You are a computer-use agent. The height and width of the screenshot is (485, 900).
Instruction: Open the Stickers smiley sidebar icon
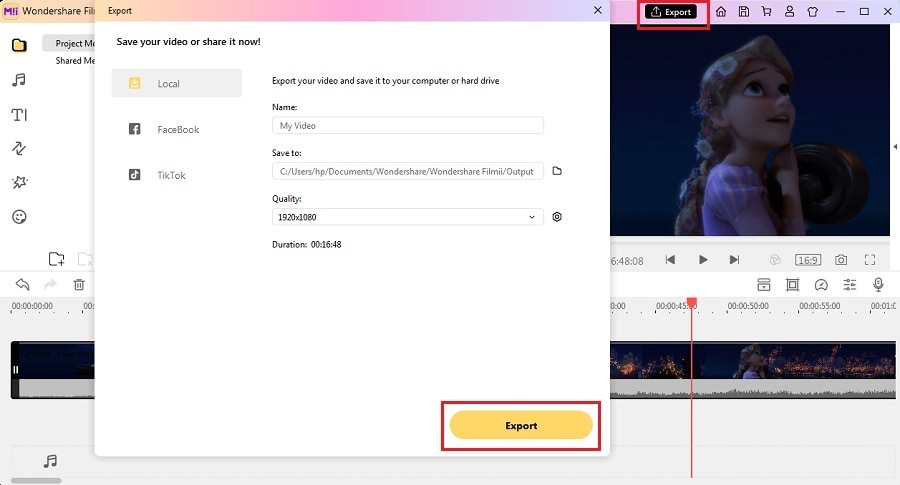pyautogui.click(x=19, y=217)
